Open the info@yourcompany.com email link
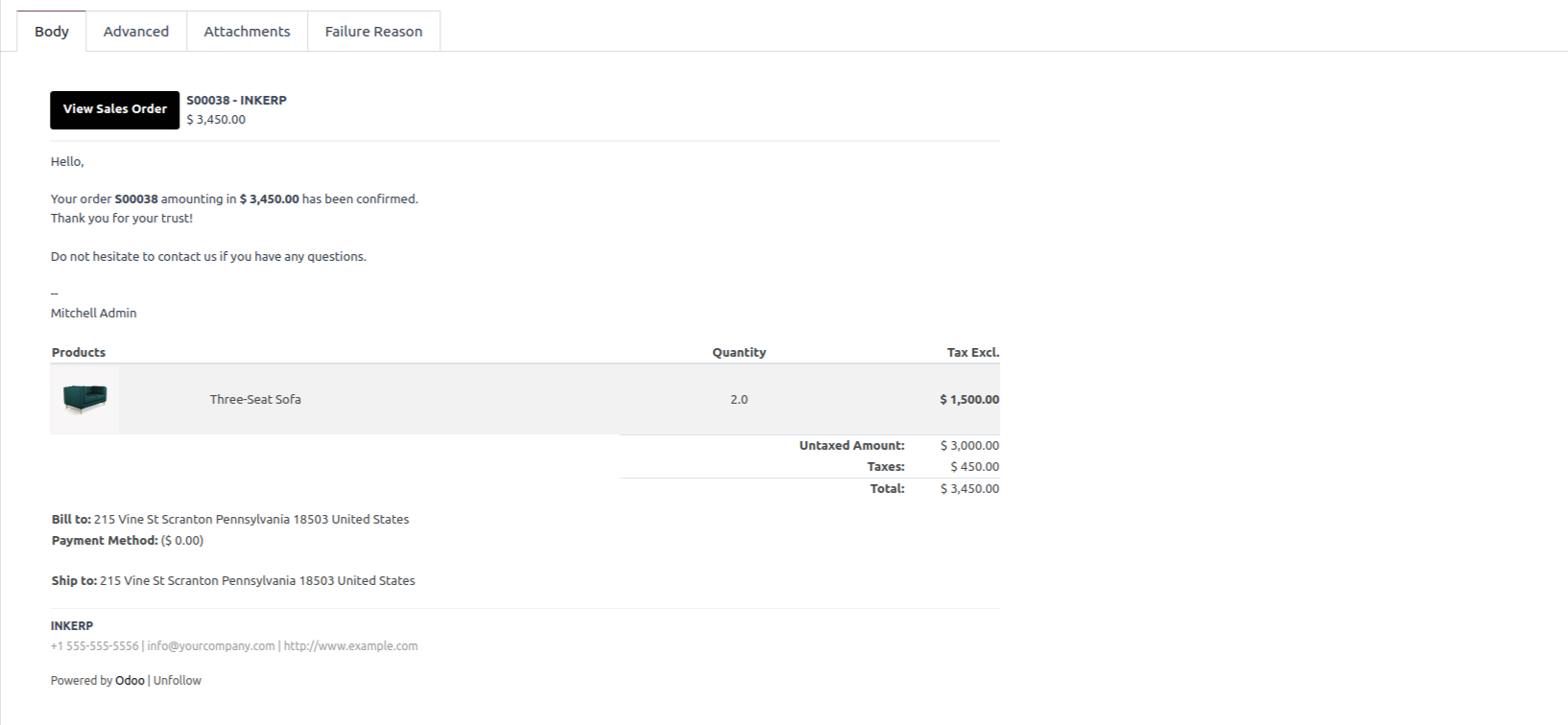Viewport: 1568px width, 725px height. tap(211, 646)
